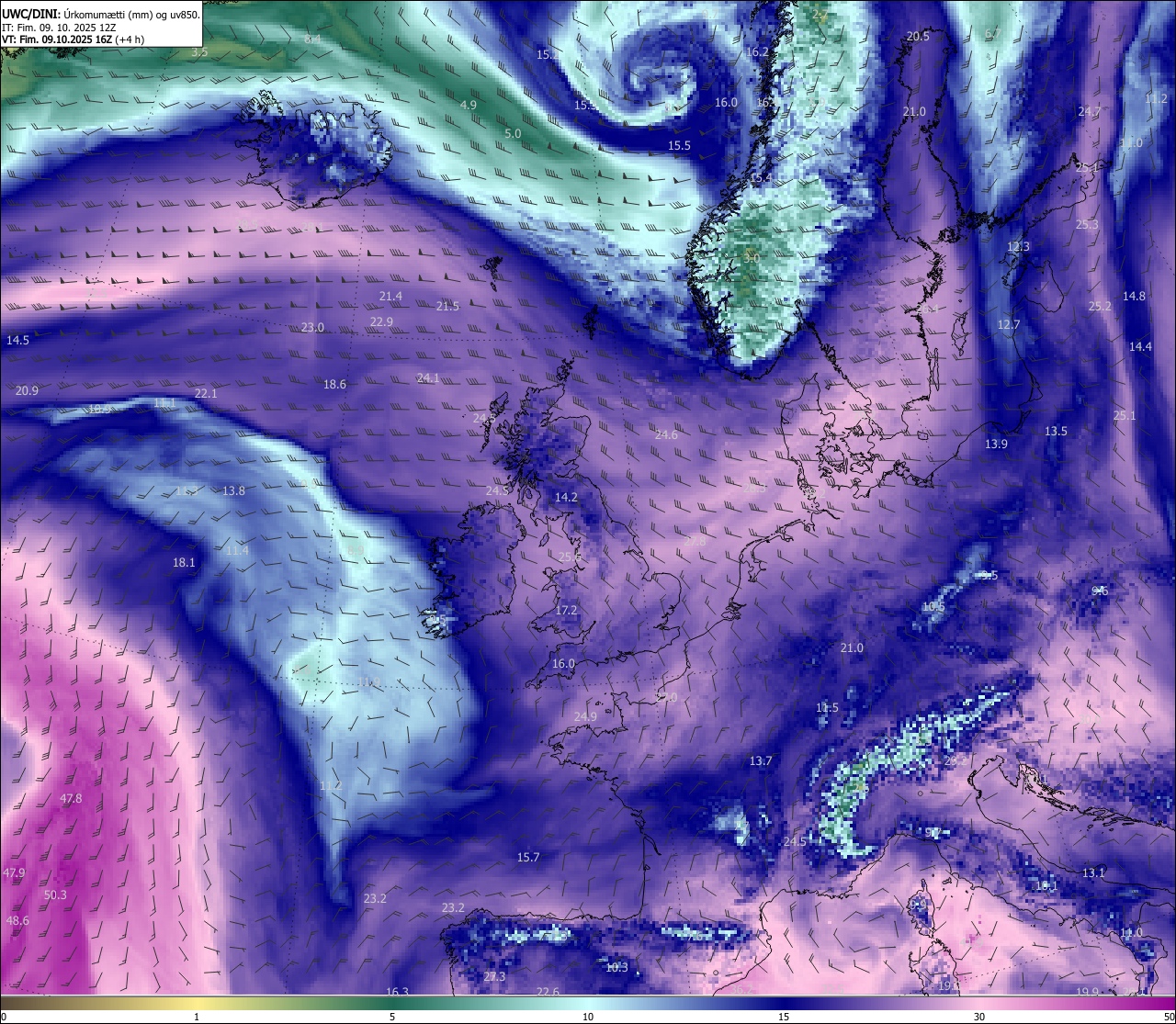The width and height of the screenshot is (1176, 1024).
Task: Click the 50.3 value label on the map
Action: click(55, 895)
